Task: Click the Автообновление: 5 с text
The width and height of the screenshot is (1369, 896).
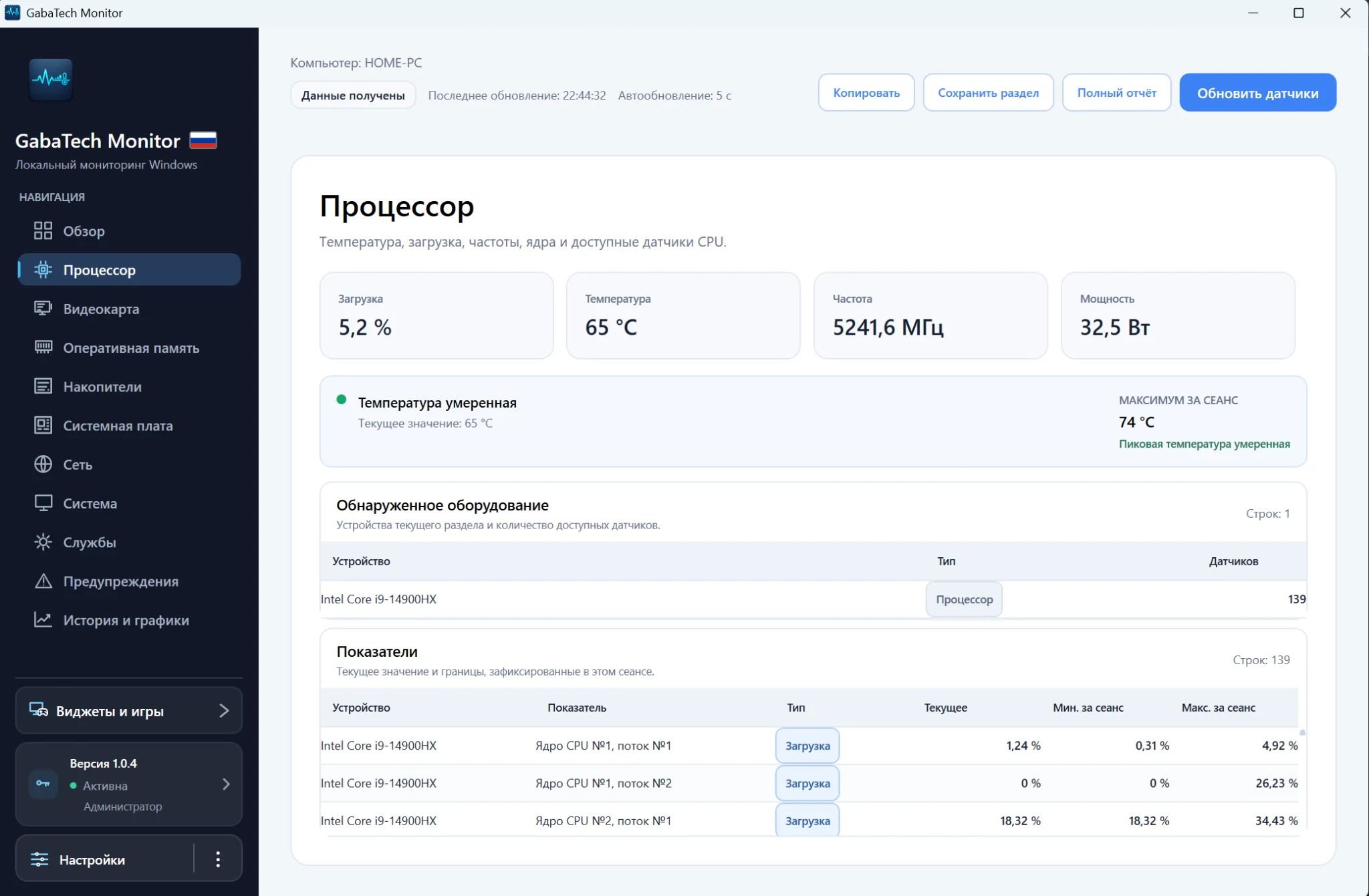Action: 674,95
